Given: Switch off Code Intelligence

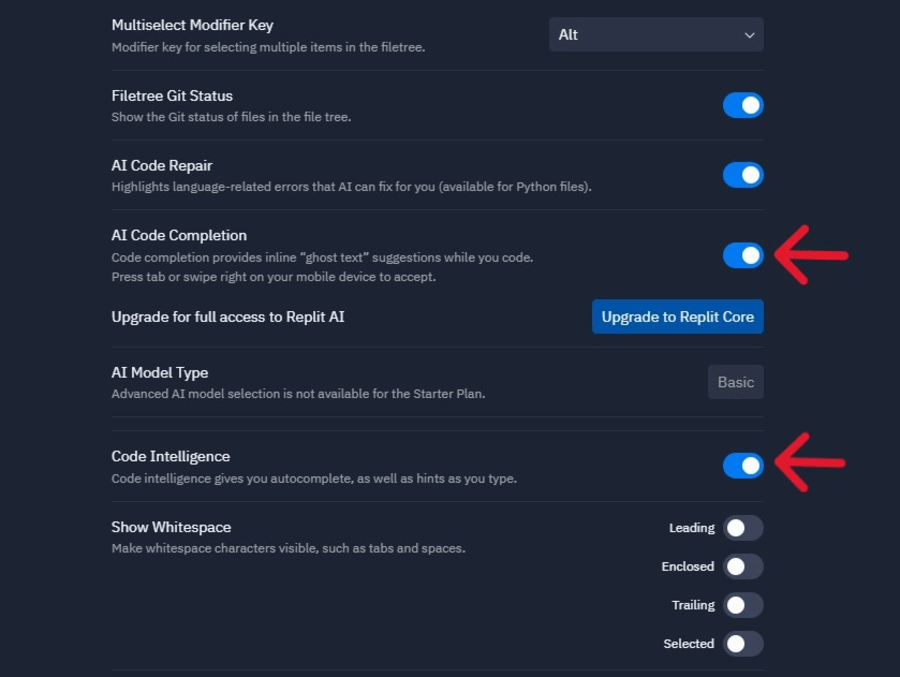Looking at the screenshot, I should pos(742,466).
